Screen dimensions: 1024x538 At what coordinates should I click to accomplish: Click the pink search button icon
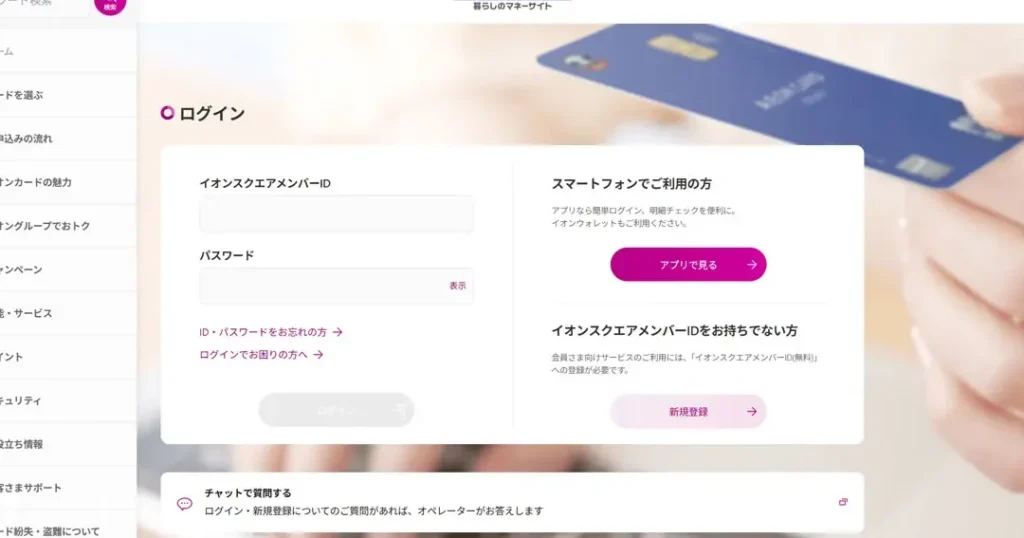110,6
